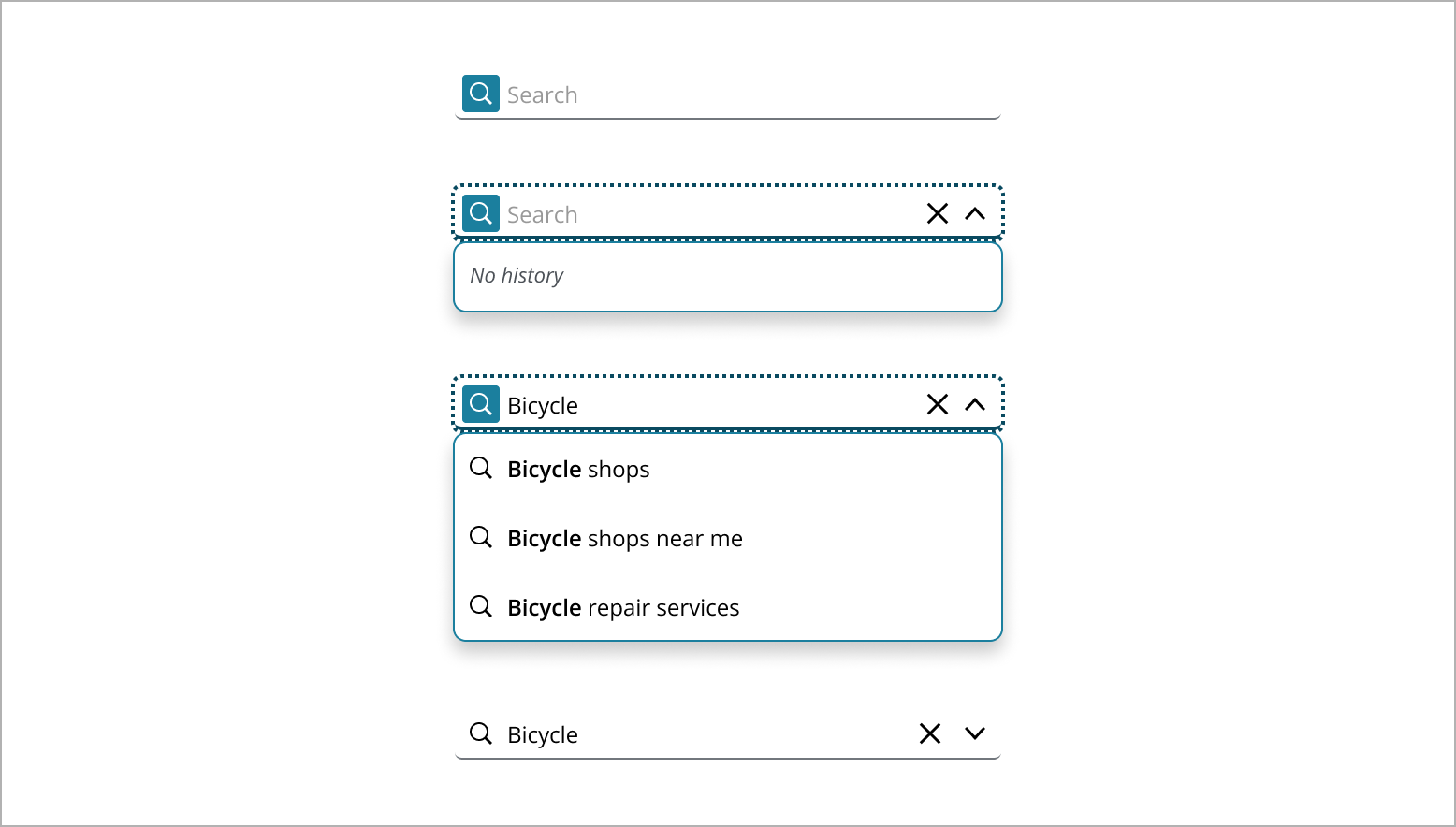Clear the Bicycle field above the suggestions list
Screen dimensions: 1456x827
point(937,404)
